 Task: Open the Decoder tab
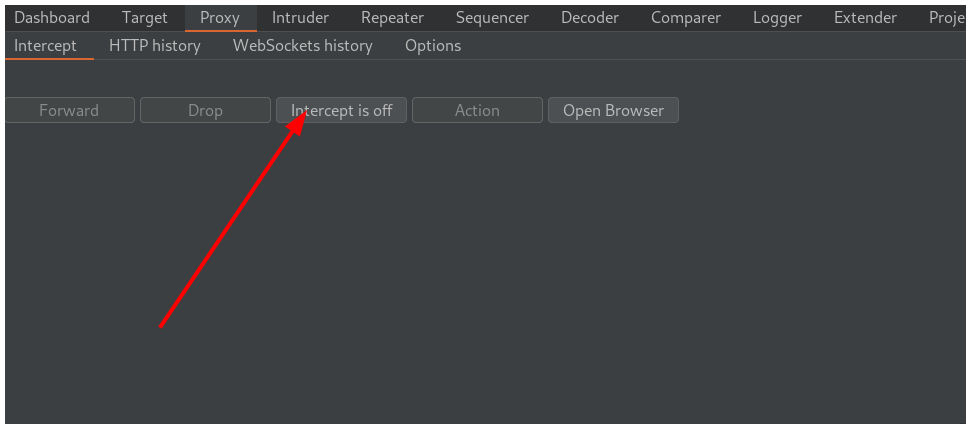(590, 17)
